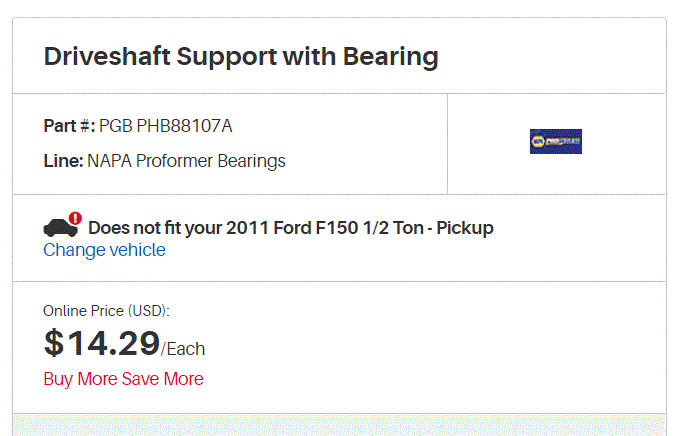Click the word Bearing in the title
678x436 pixels.
pyautogui.click(x=391, y=56)
